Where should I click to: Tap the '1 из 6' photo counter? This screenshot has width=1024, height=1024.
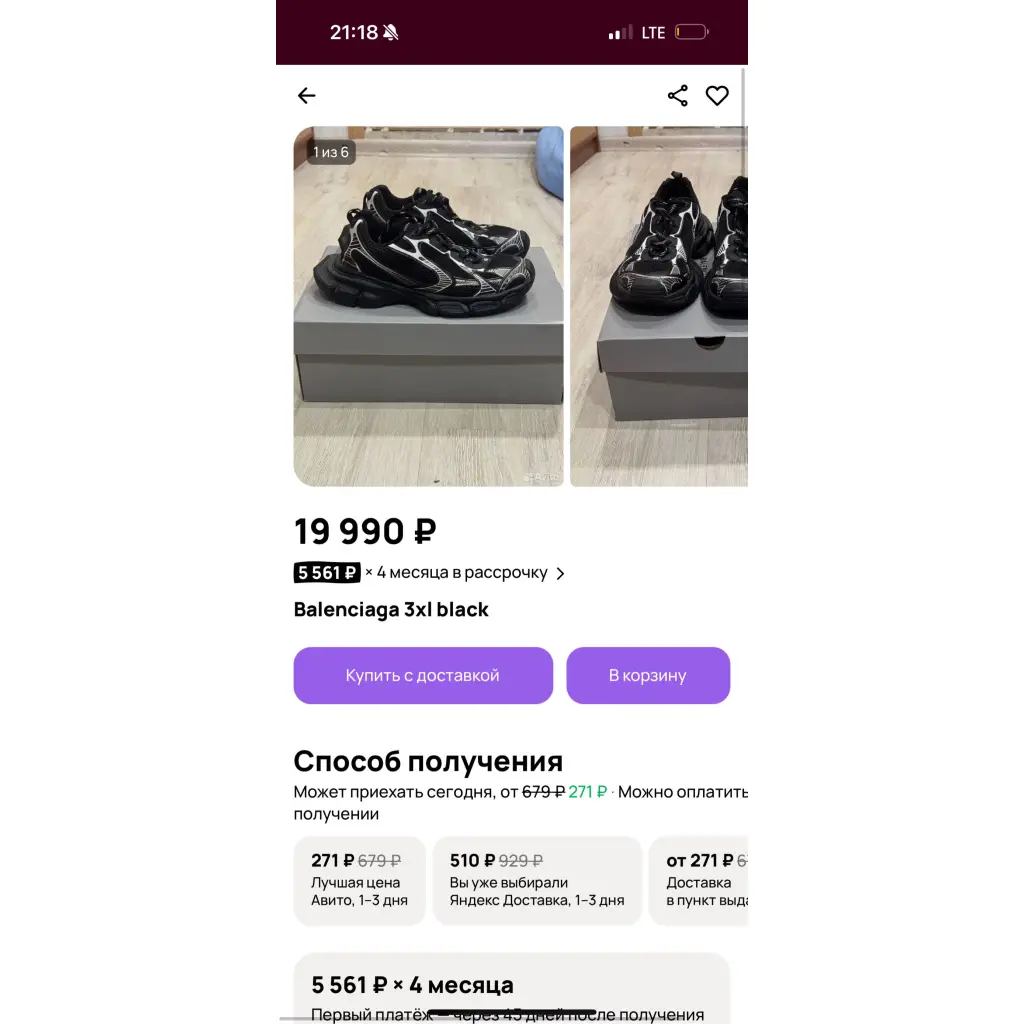(331, 152)
